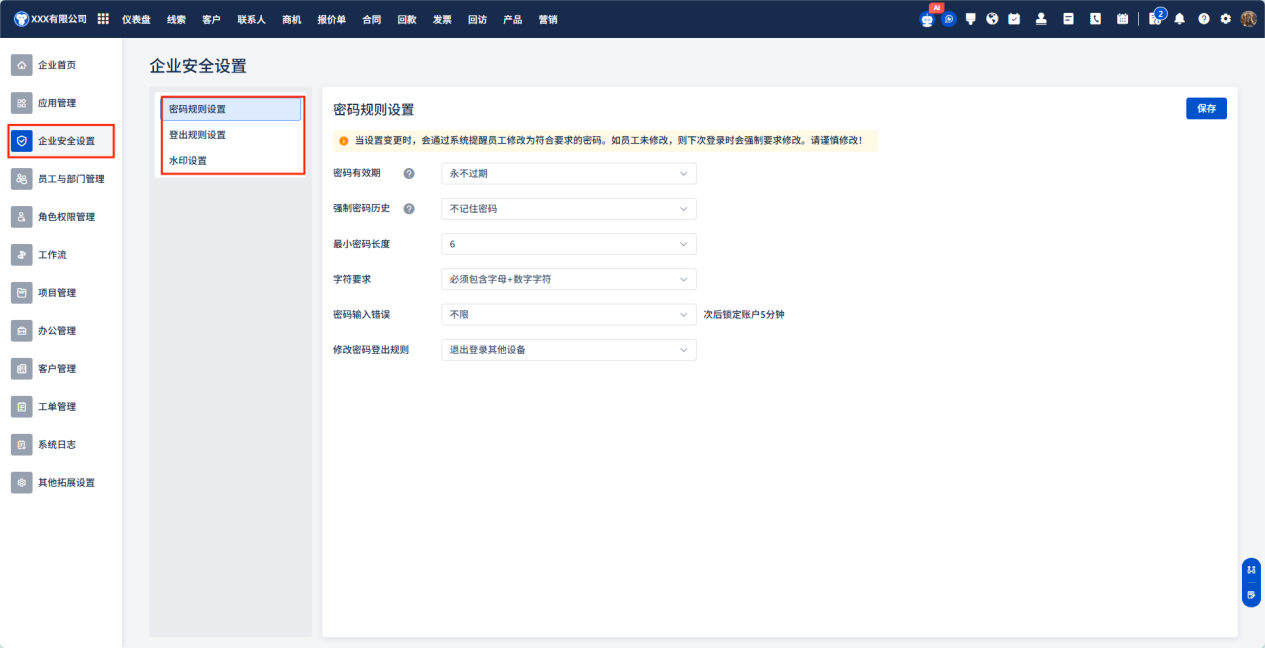Expand the 字符要求 dropdown
The image size is (1265, 648).
click(568, 279)
